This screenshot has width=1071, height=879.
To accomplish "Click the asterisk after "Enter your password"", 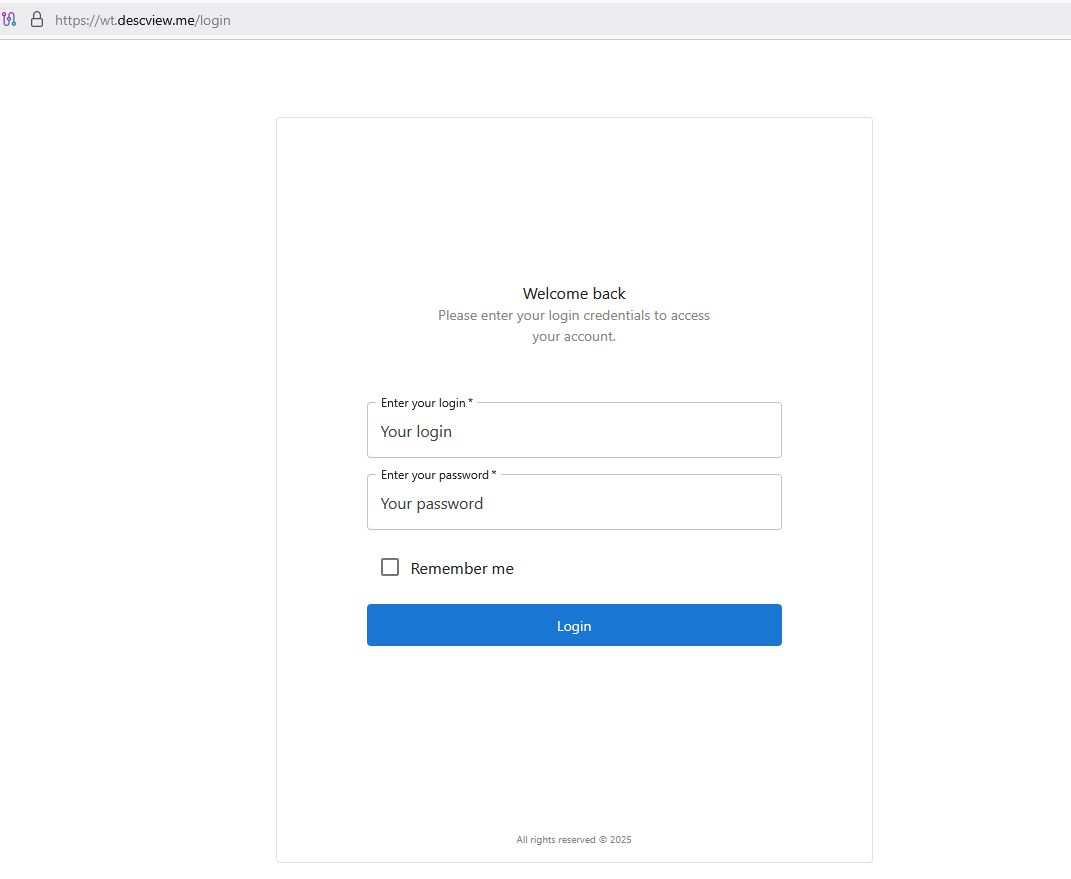I will [x=494, y=474].
